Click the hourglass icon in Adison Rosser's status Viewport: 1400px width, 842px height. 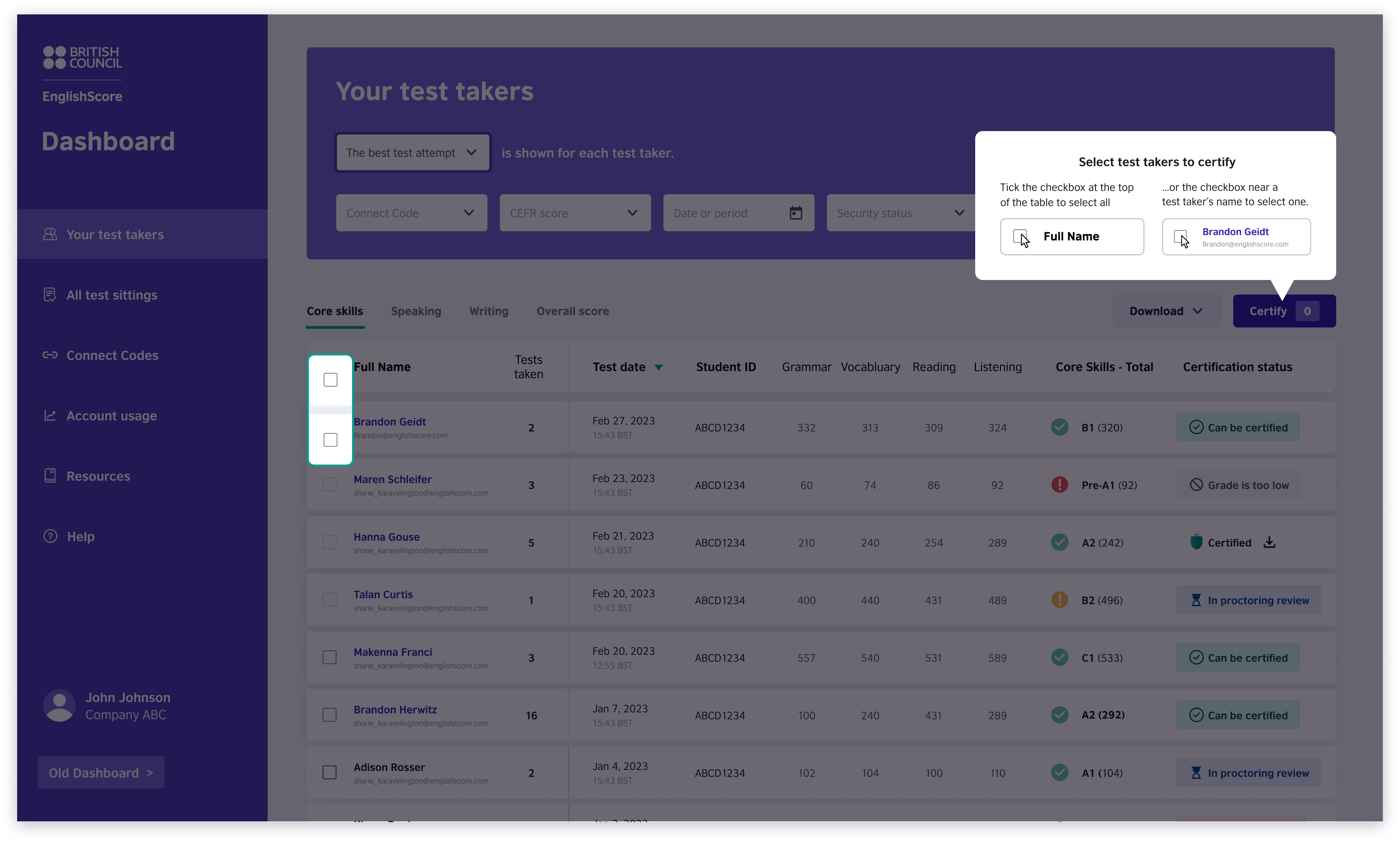click(1196, 773)
